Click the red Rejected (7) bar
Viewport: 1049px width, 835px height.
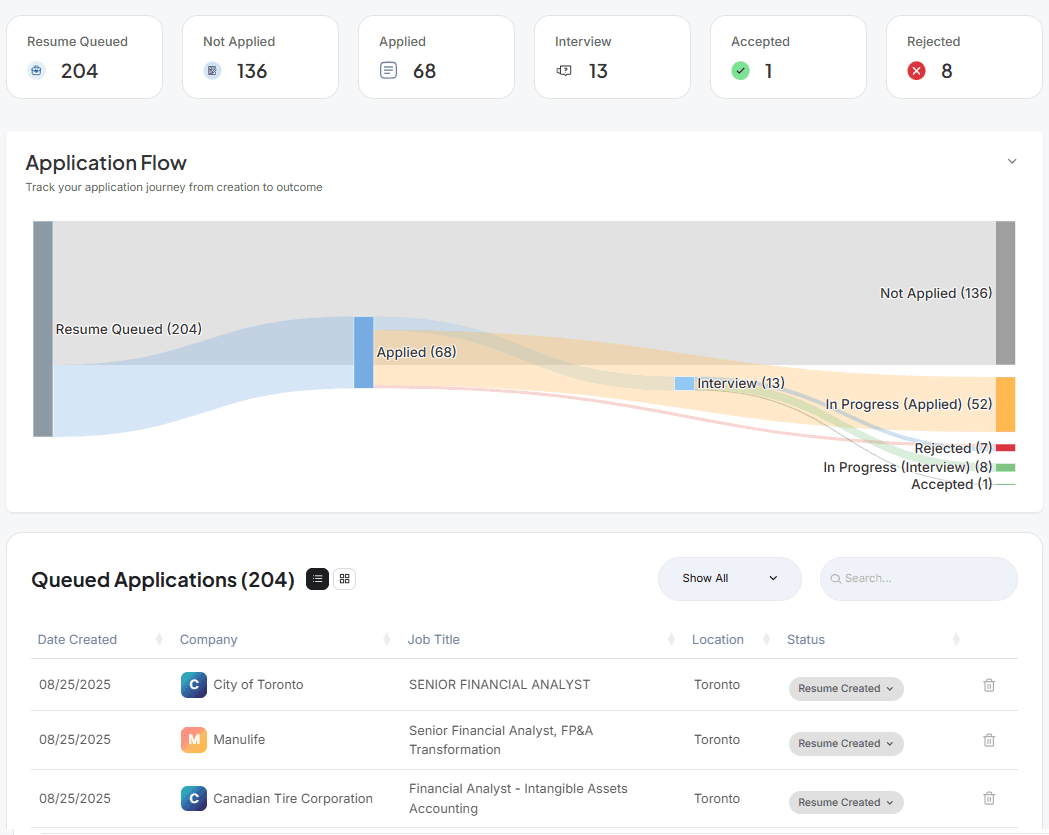1005,448
